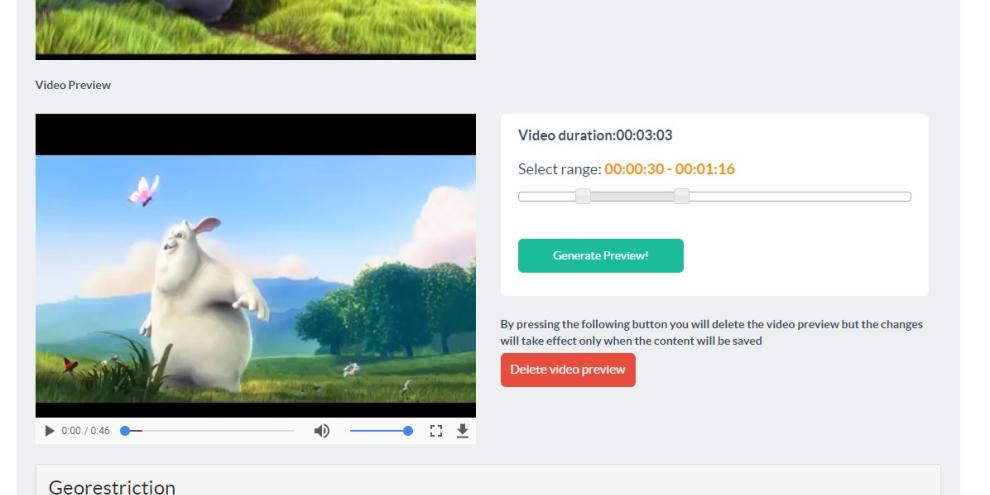The width and height of the screenshot is (990, 495).
Task: Click the selected range between the two handles
Action: pos(632,196)
